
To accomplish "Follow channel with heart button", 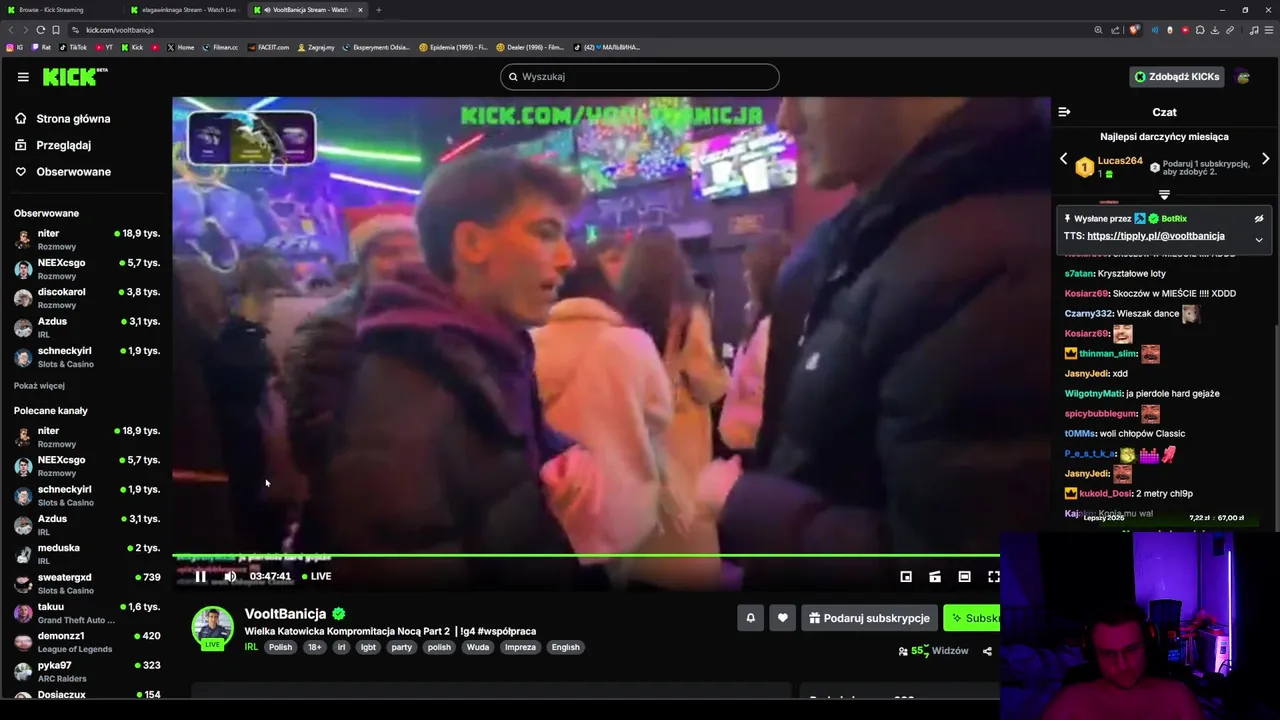I will [x=783, y=618].
